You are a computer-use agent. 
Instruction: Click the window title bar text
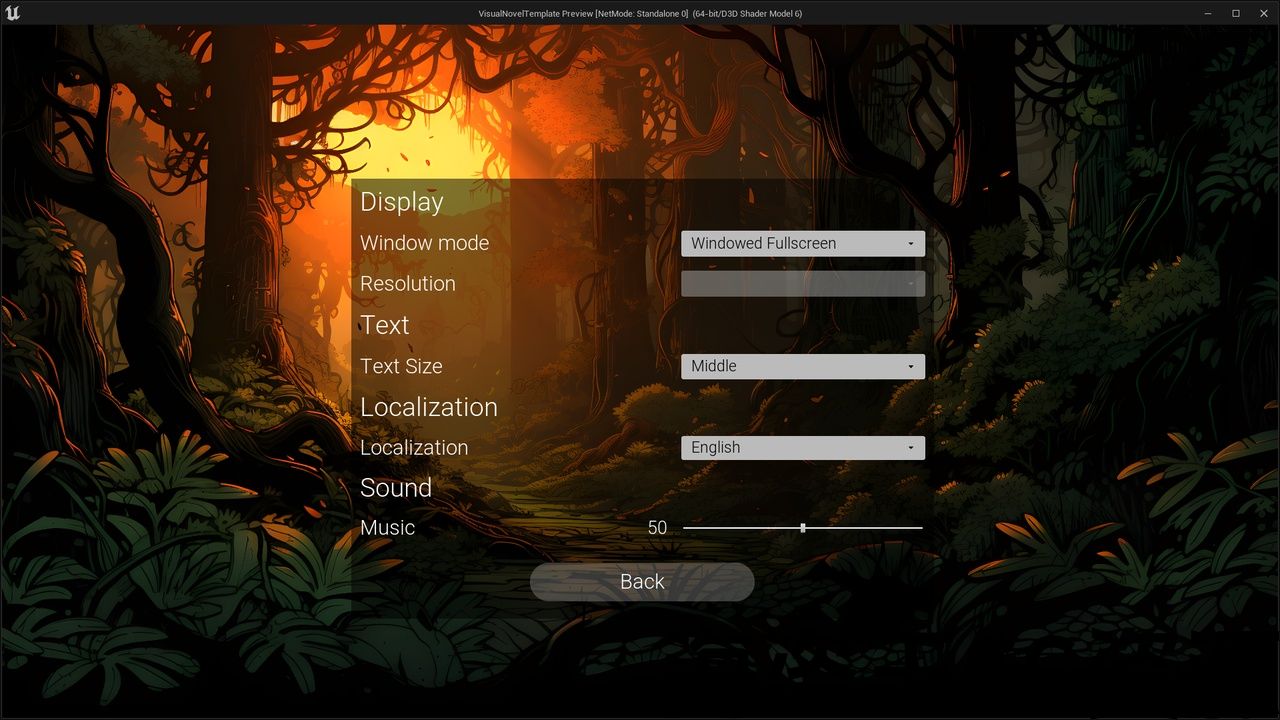coord(640,13)
